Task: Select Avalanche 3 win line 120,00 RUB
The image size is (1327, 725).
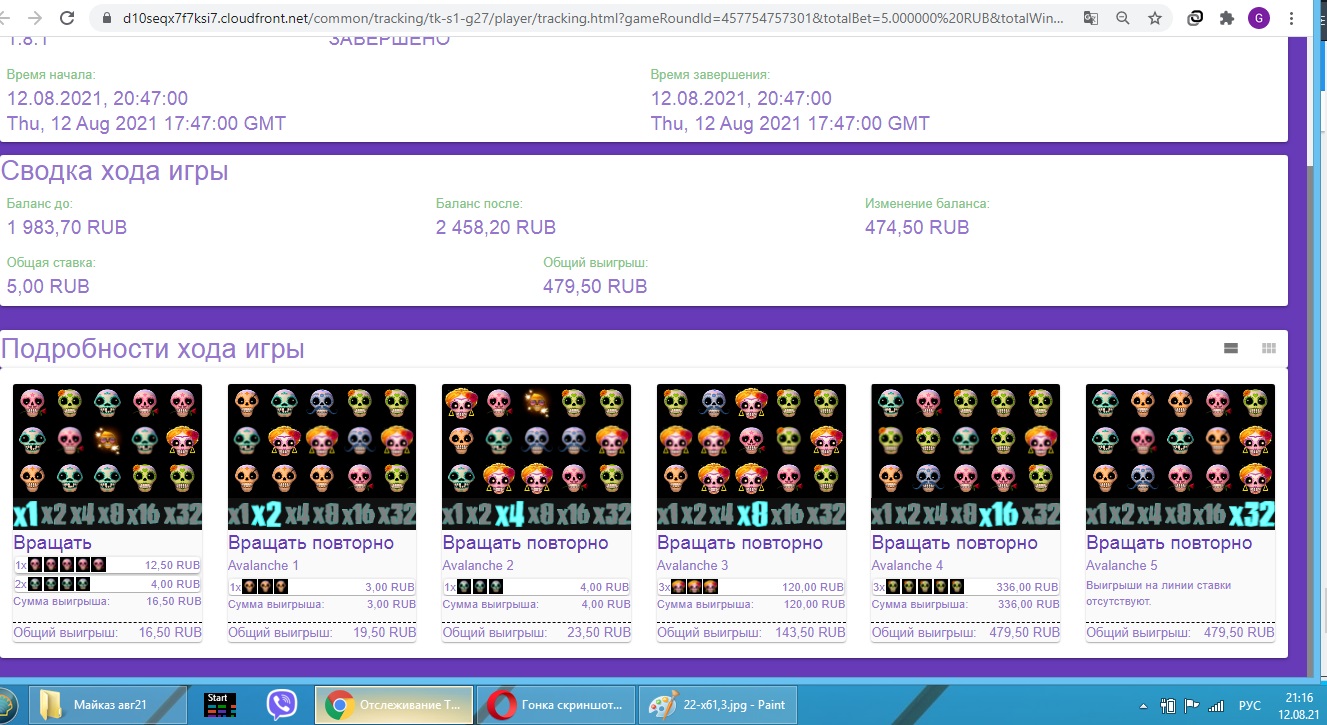Action: tap(751, 587)
